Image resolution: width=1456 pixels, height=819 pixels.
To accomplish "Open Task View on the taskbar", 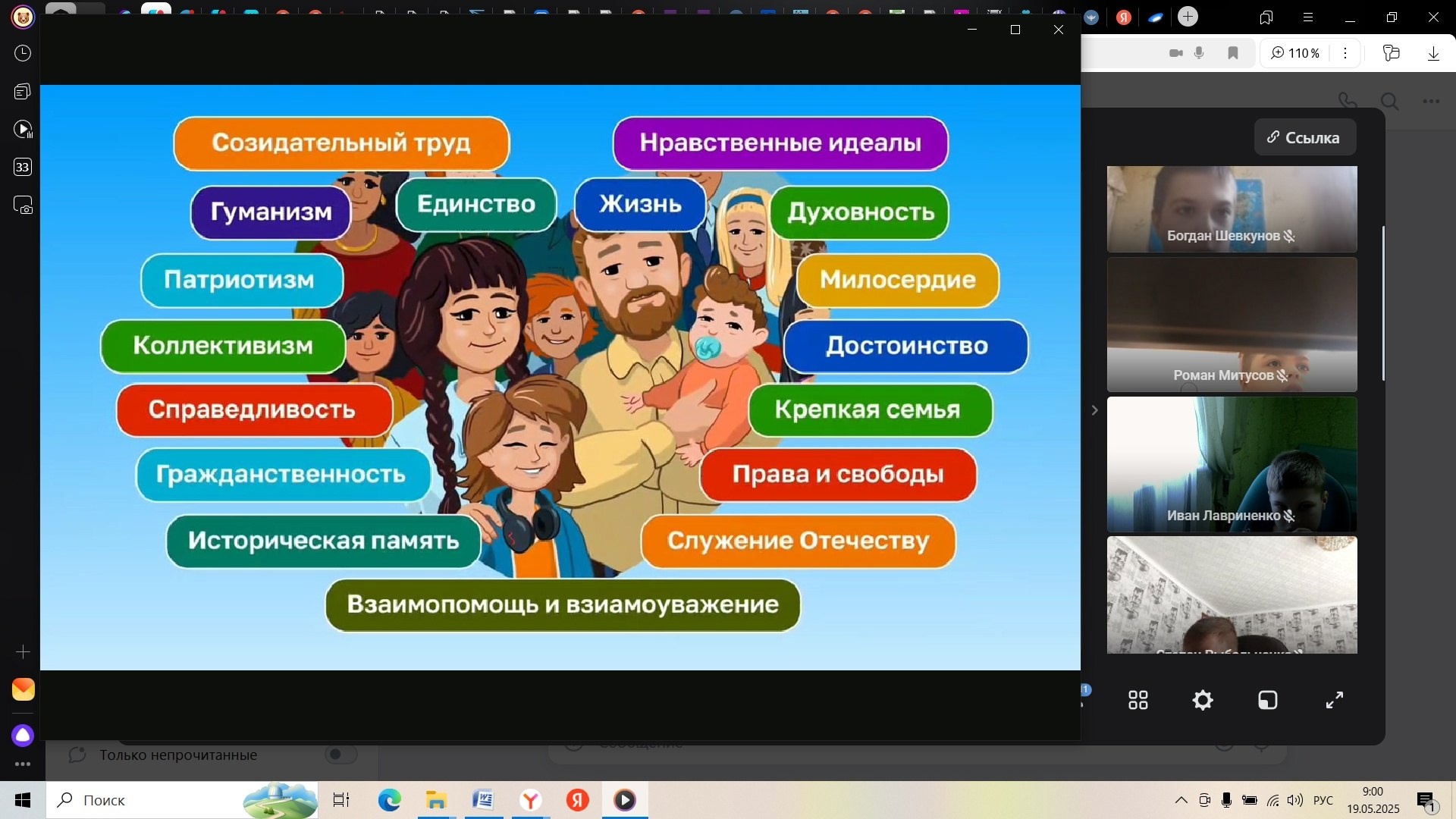I will tap(341, 800).
